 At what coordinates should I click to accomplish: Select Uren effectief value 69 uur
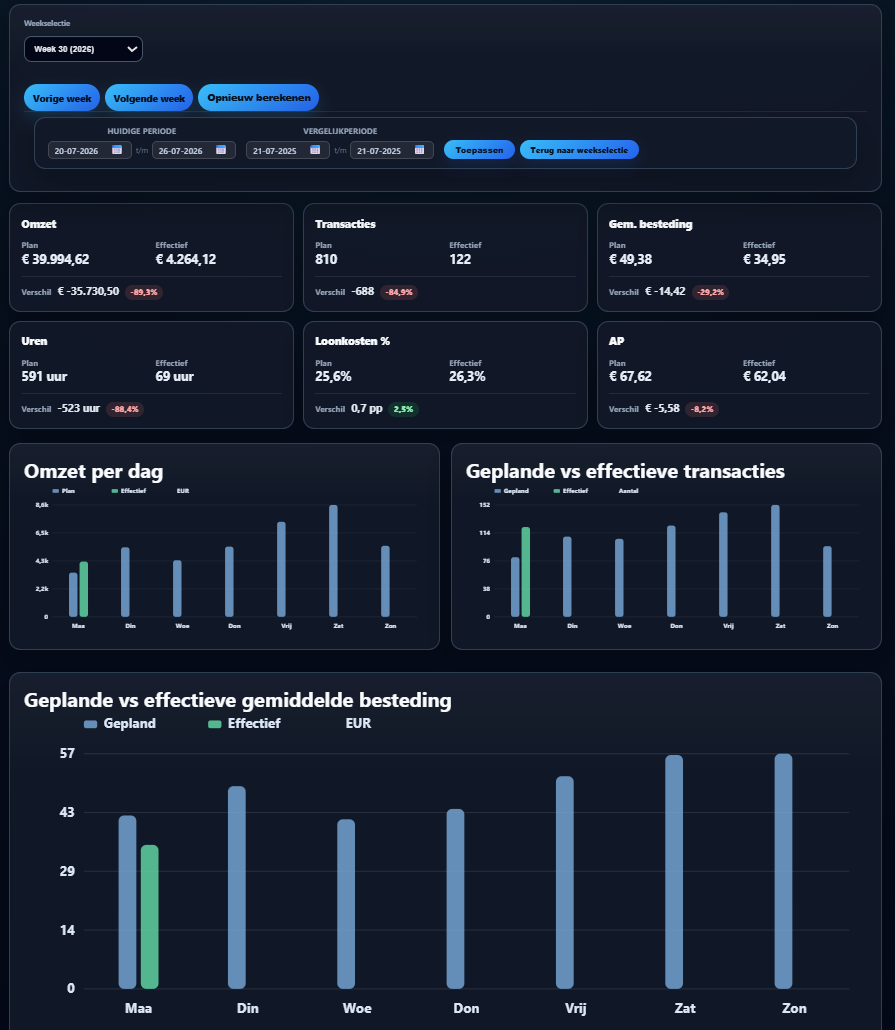tap(174, 376)
